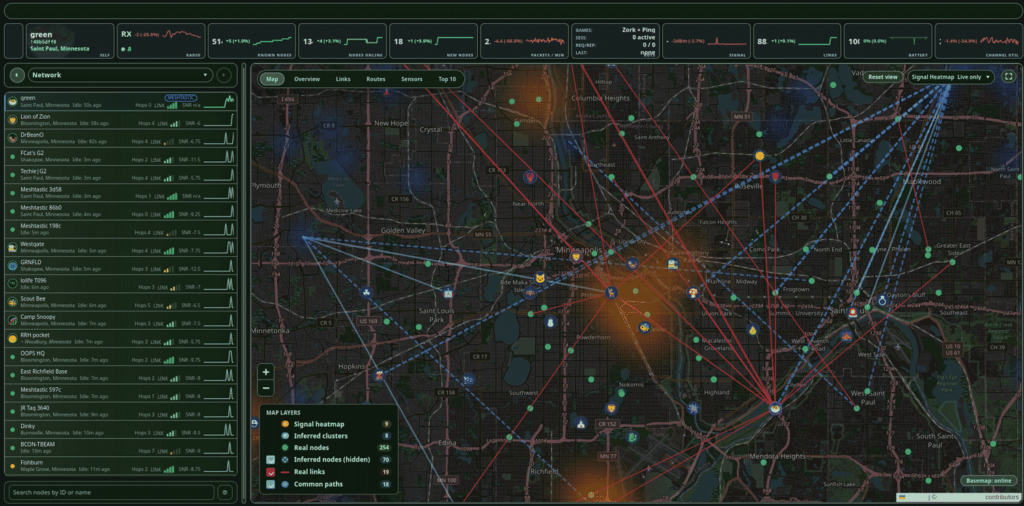Open the Network panel dropdown
Screen dimensions: 1024x506
pyautogui.click(x=121, y=75)
